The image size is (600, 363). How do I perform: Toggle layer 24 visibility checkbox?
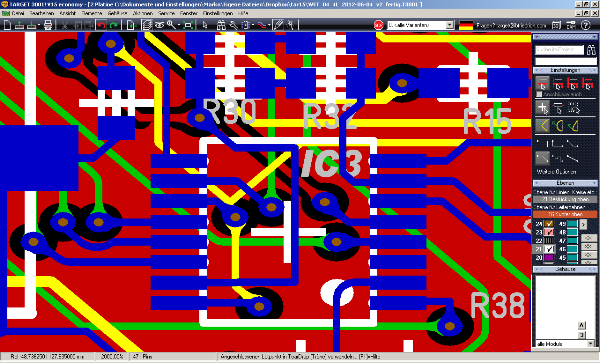549,224
